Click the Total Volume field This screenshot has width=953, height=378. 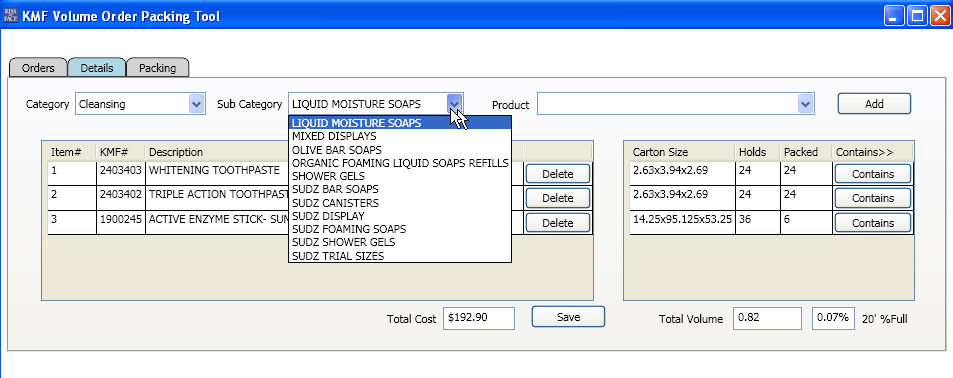(x=767, y=318)
